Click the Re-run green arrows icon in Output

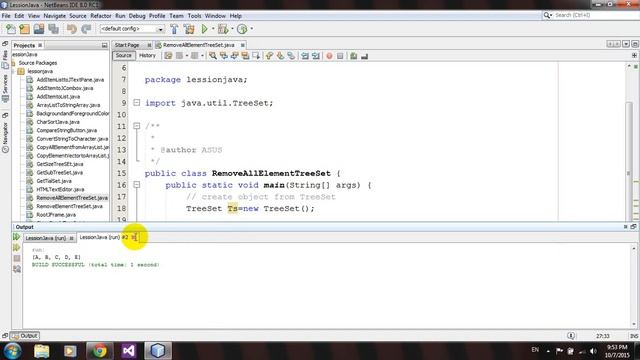(16, 237)
